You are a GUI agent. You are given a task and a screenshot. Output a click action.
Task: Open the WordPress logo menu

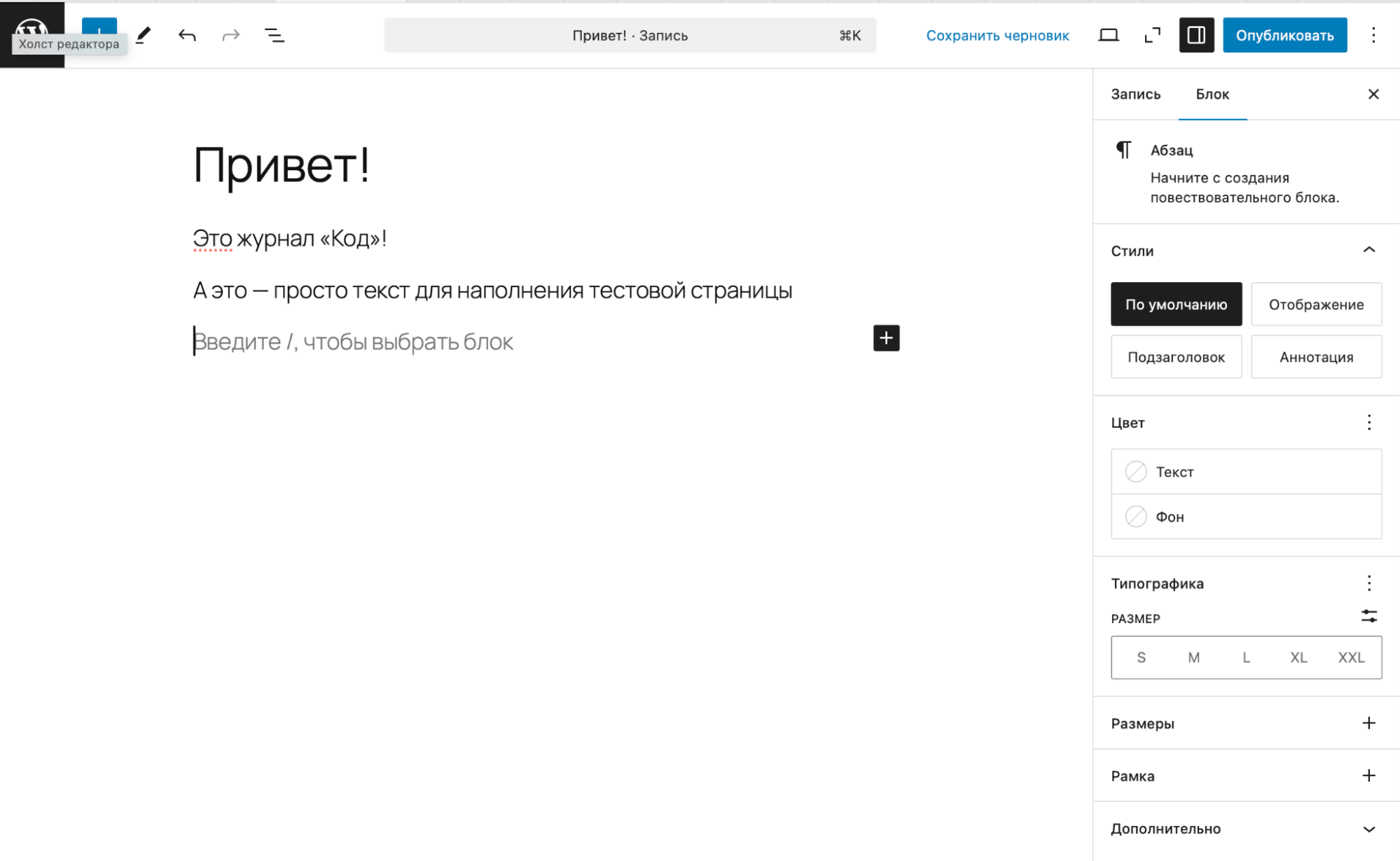[31, 31]
